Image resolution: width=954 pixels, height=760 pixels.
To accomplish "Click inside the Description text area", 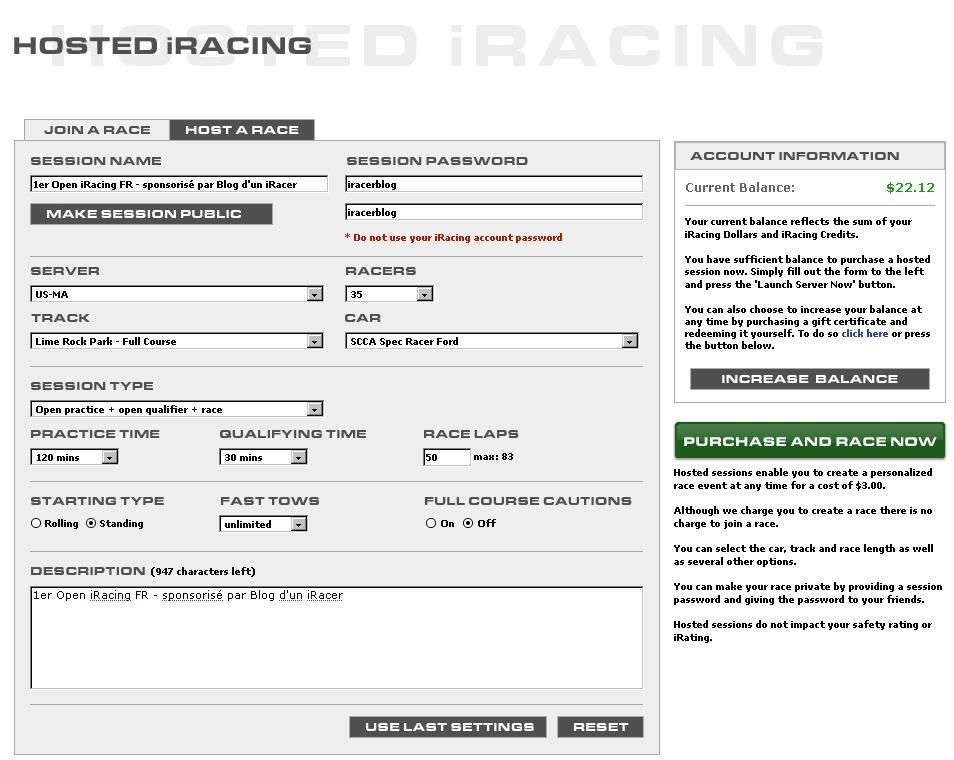I will click(x=336, y=638).
